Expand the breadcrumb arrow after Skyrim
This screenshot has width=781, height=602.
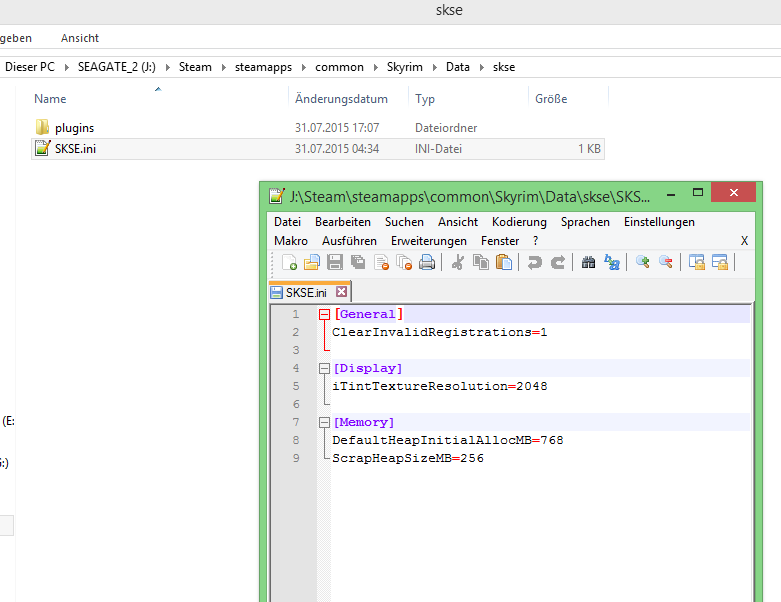[434, 67]
